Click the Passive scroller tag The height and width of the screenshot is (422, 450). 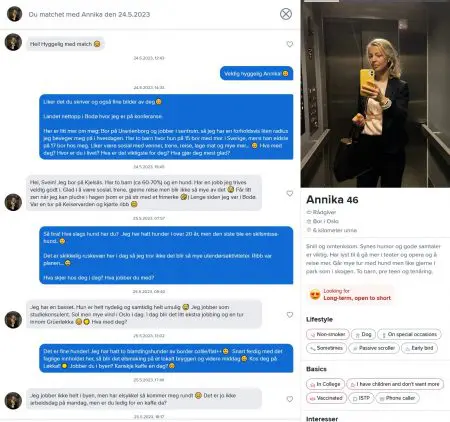(374, 348)
